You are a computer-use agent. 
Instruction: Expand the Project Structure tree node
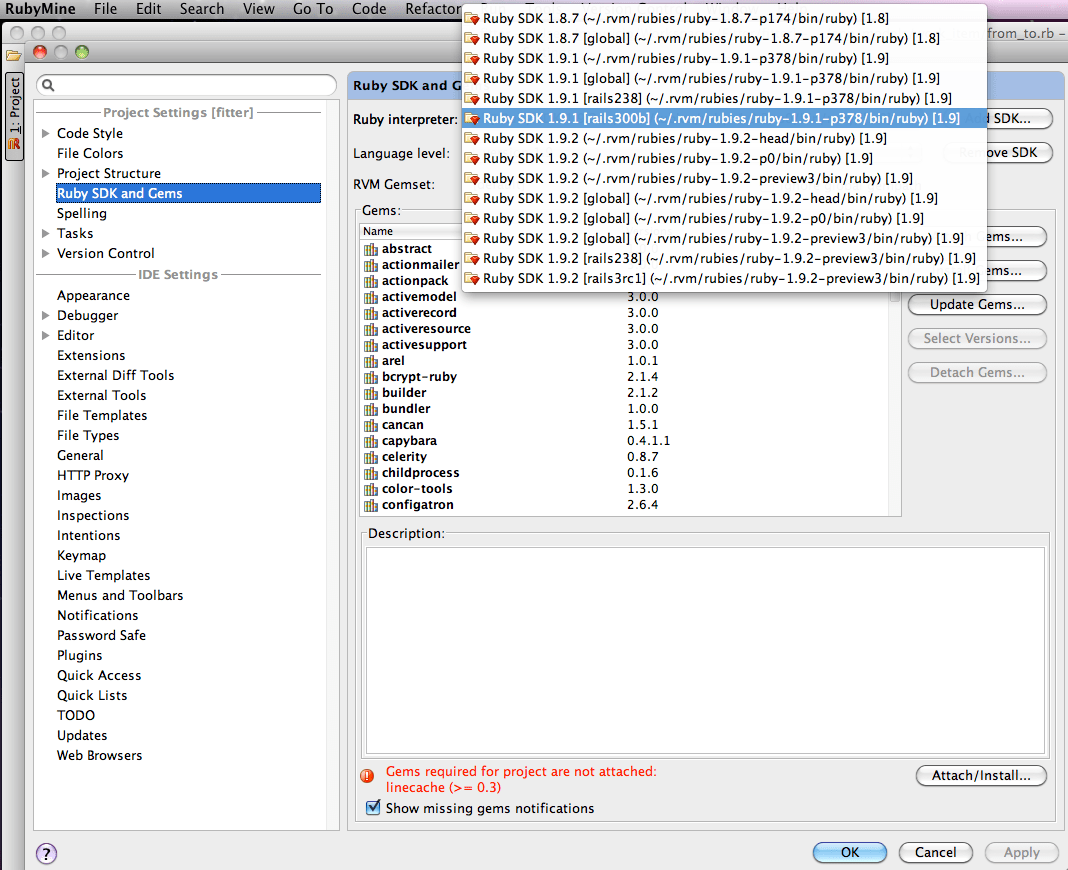point(46,174)
